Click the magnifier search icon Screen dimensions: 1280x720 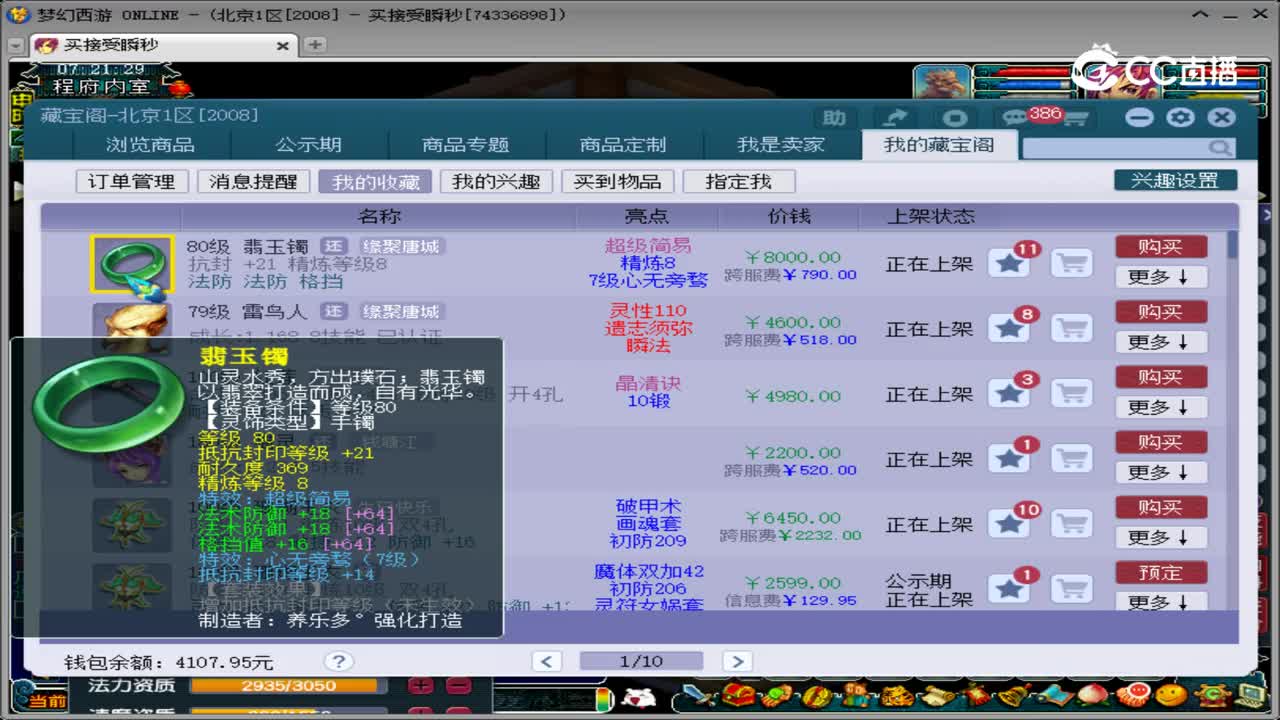[x=1220, y=148]
